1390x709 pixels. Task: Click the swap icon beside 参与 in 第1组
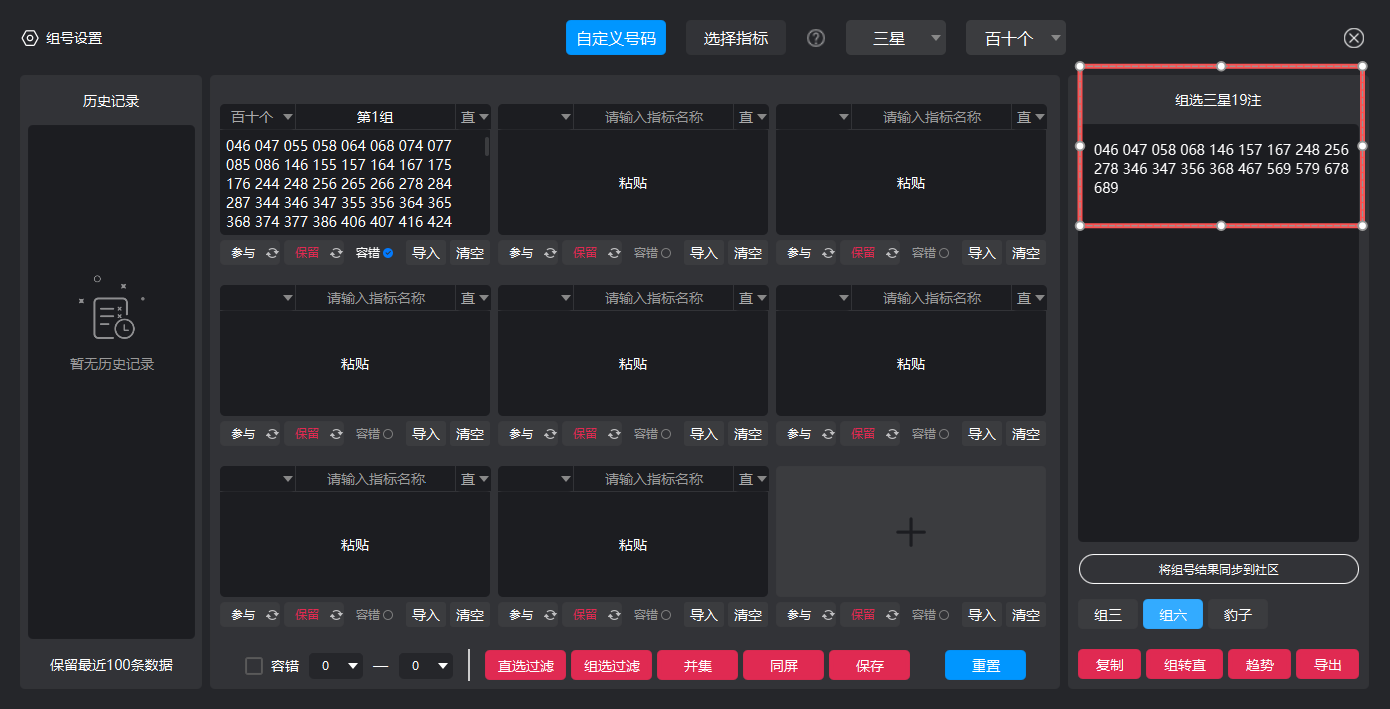[272, 253]
